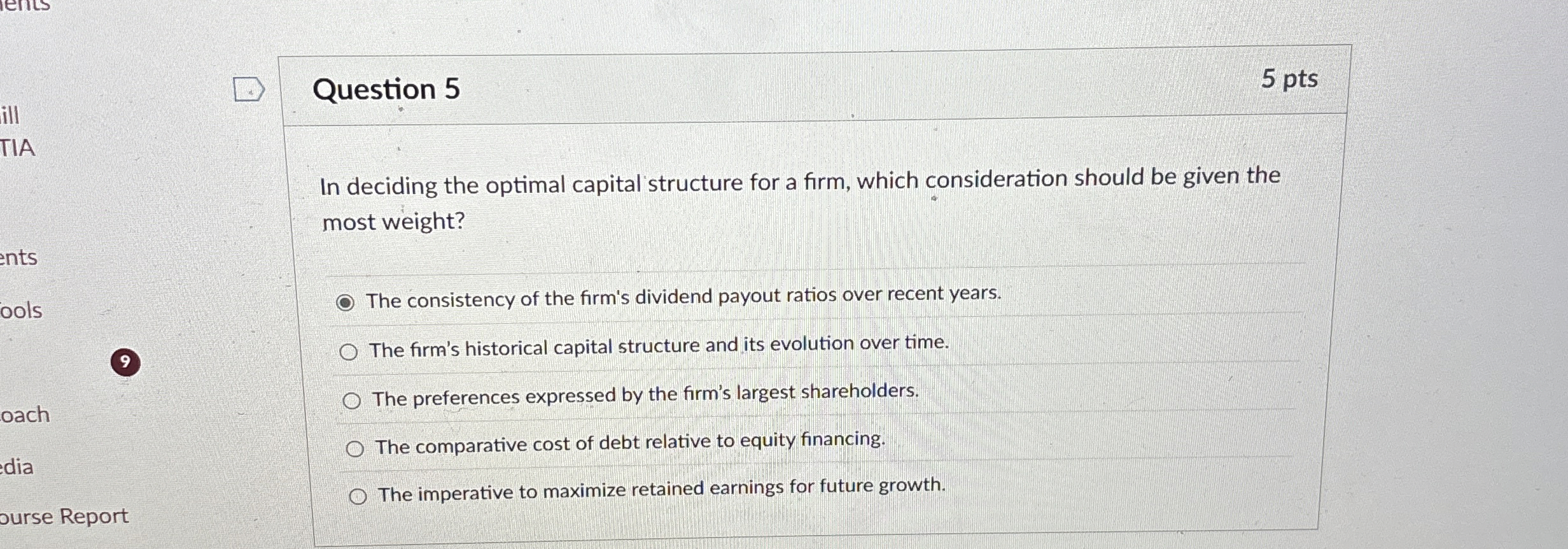This screenshot has height=549, width=1568.
Task: Click the sidebar item ending in 'ents'
Action: point(19,258)
